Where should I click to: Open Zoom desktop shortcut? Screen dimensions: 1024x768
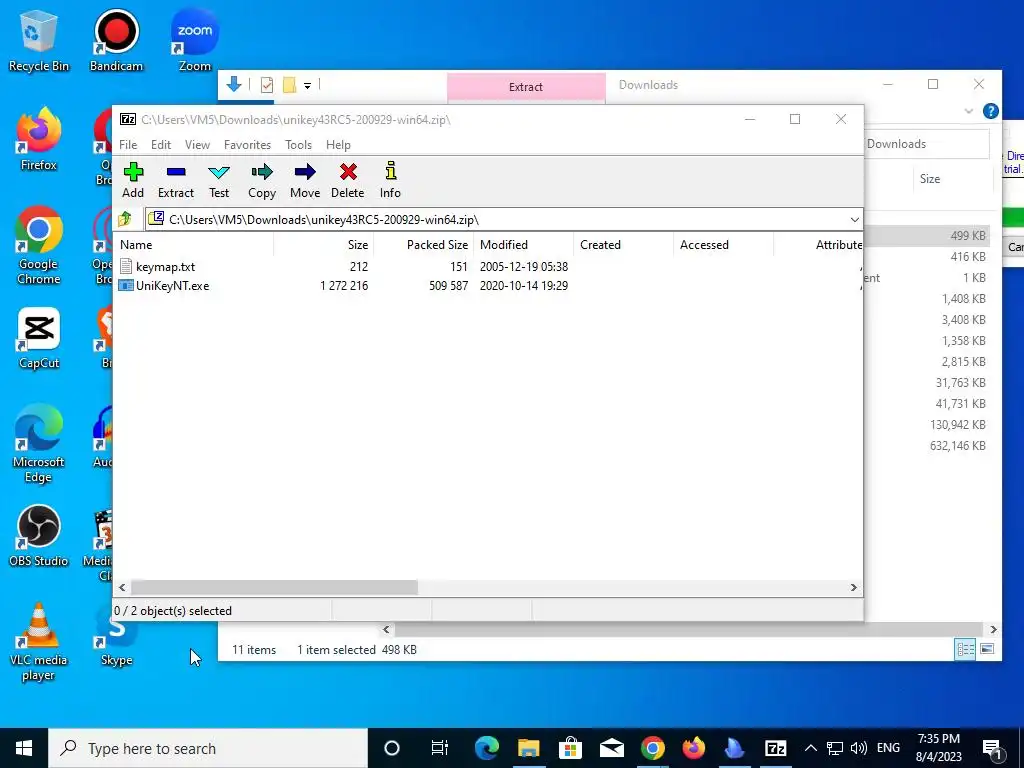coord(195,41)
